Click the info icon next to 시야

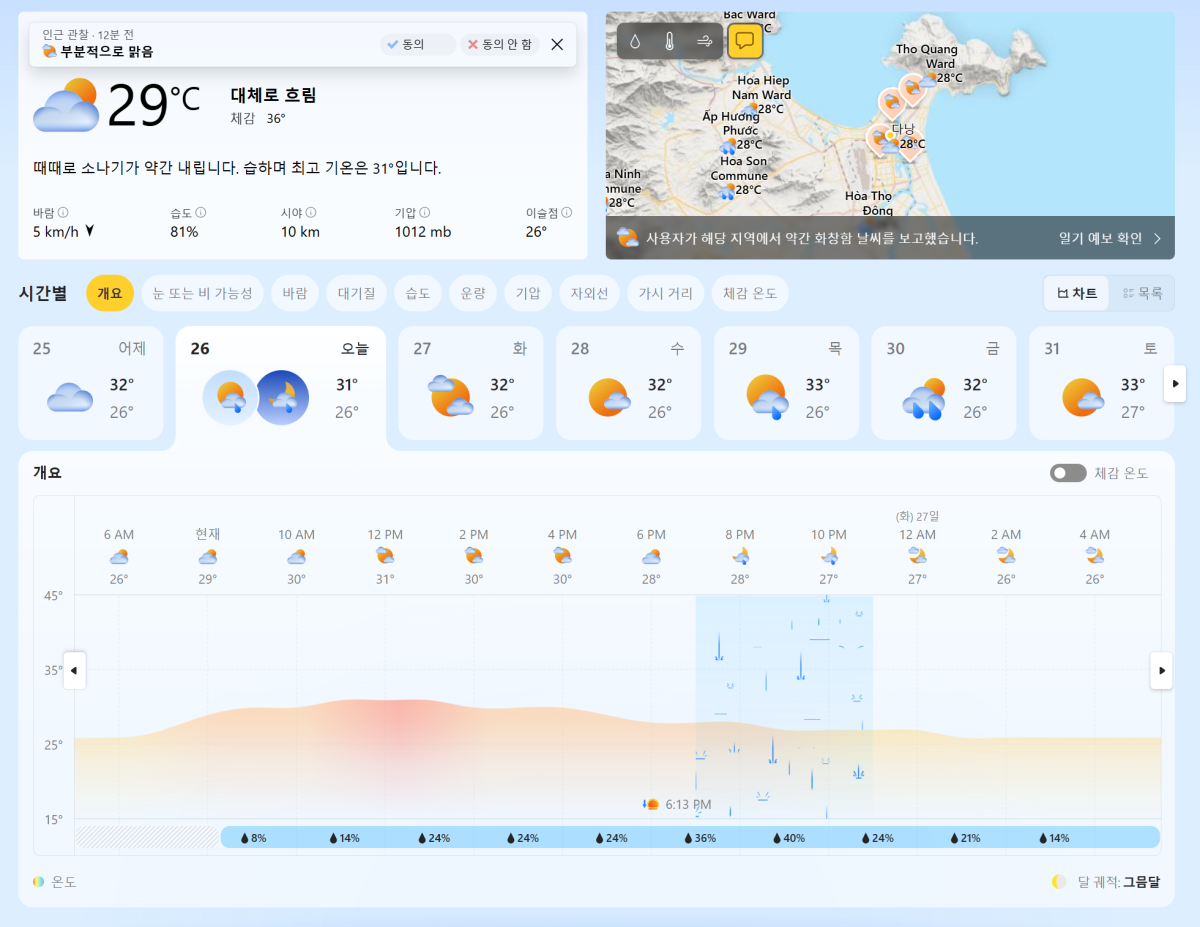point(311,212)
